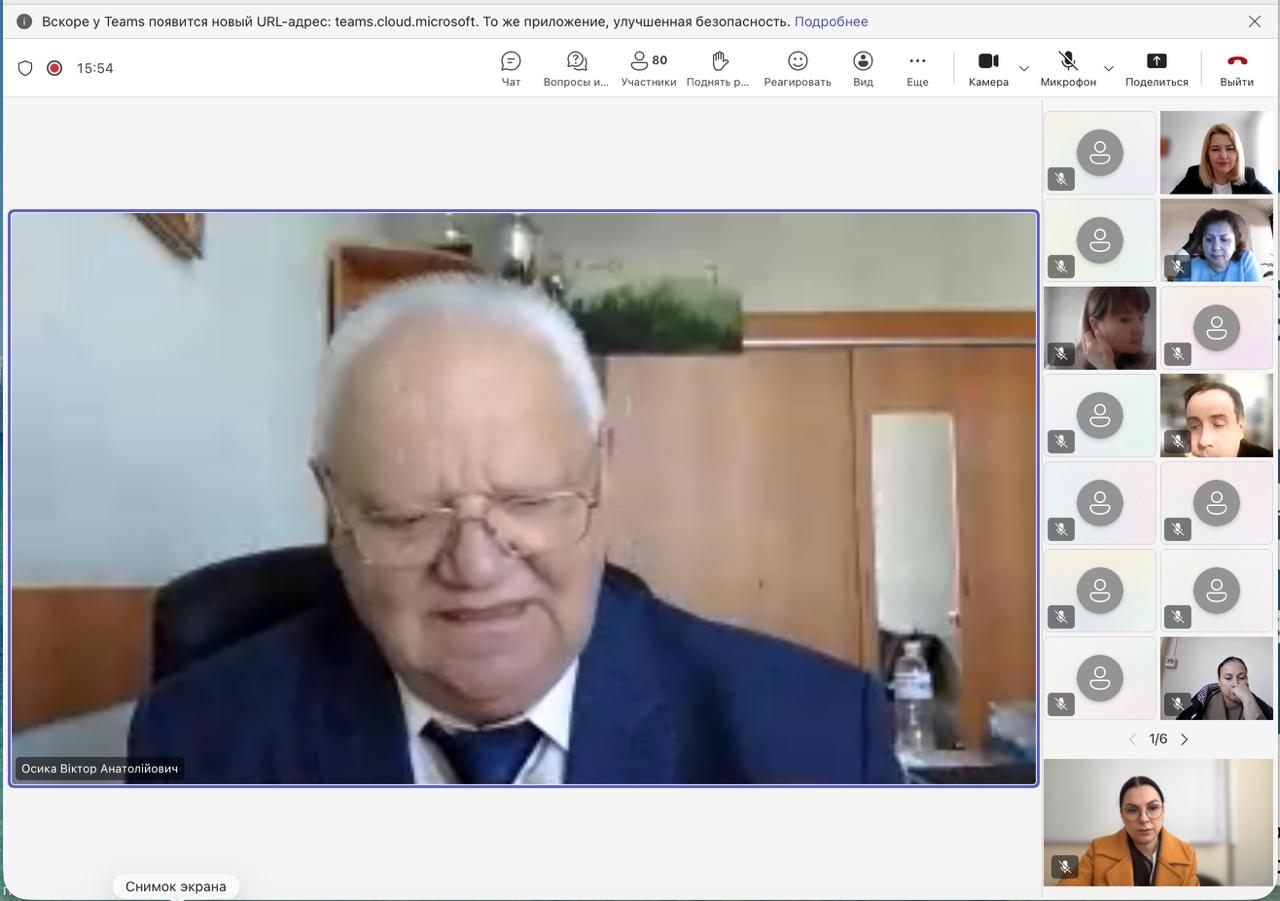Unmute the Микрофон
The height and width of the screenshot is (901, 1280).
(x=1068, y=68)
